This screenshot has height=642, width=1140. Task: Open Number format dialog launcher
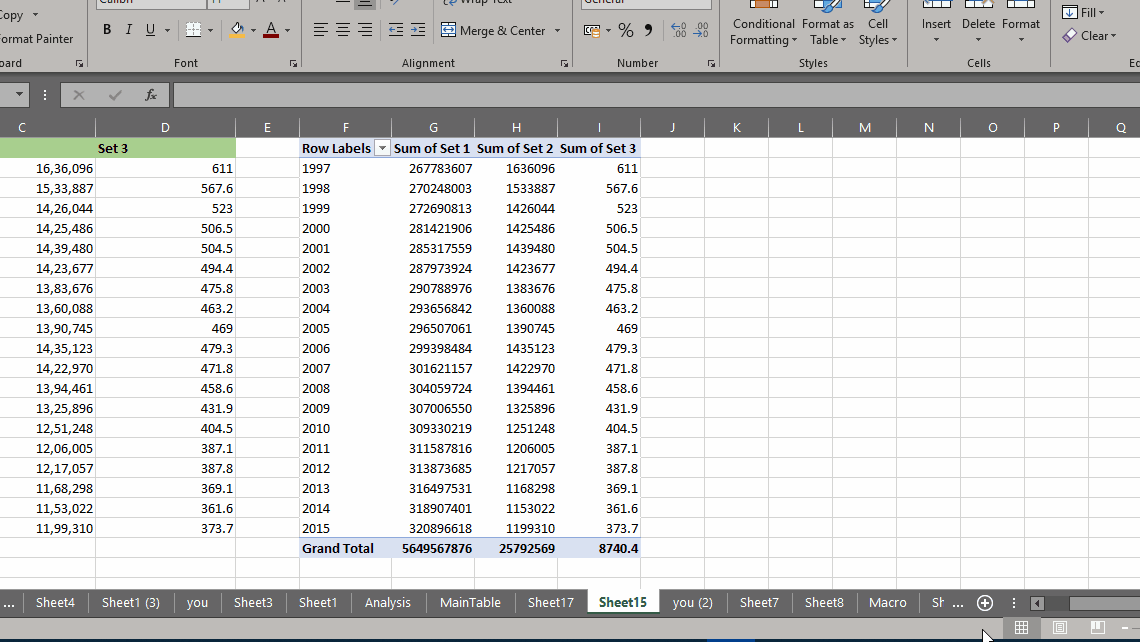(x=711, y=64)
